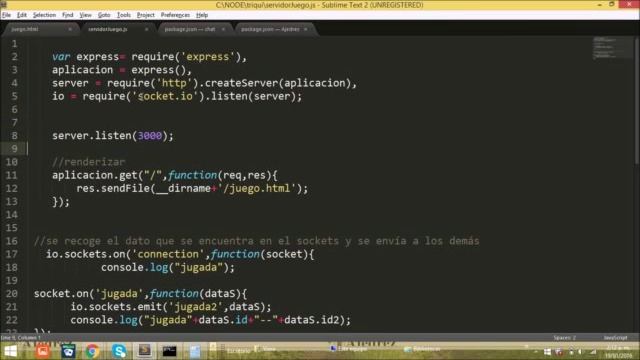Viewport: 640px width, 360px height.
Task: Click the Line 9, Column 1 status text
Action: [21, 338]
